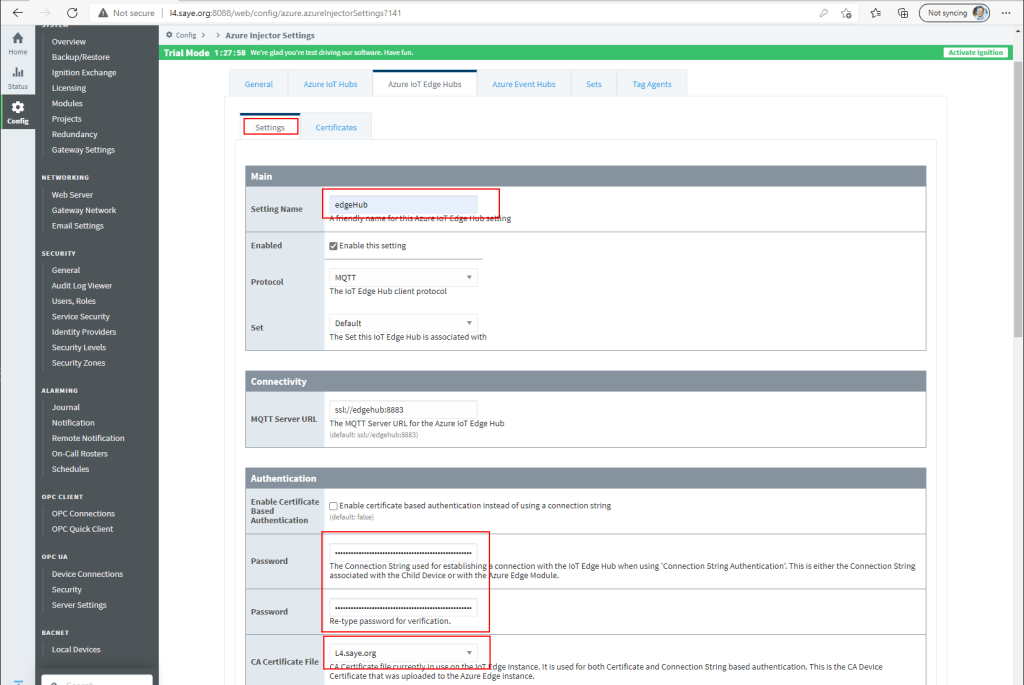This screenshot has width=1024, height=685.
Task: Uncheck Enable this setting
Action: click(334, 245)
